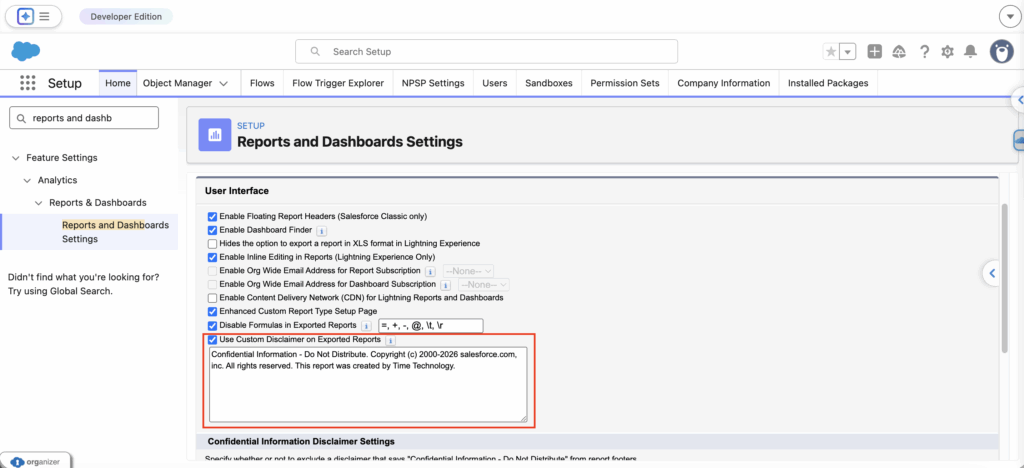This screenshot has height=468, width=1024.
Task: Click the favorites star icon
Action: tap(831, 52)
